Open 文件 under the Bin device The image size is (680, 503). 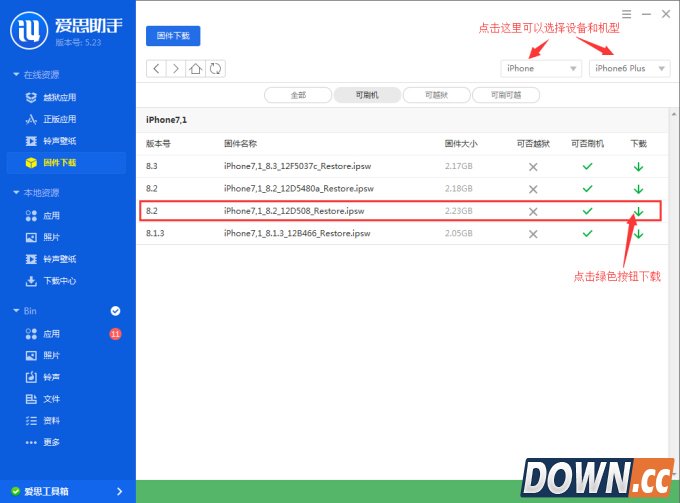[50, 399]
